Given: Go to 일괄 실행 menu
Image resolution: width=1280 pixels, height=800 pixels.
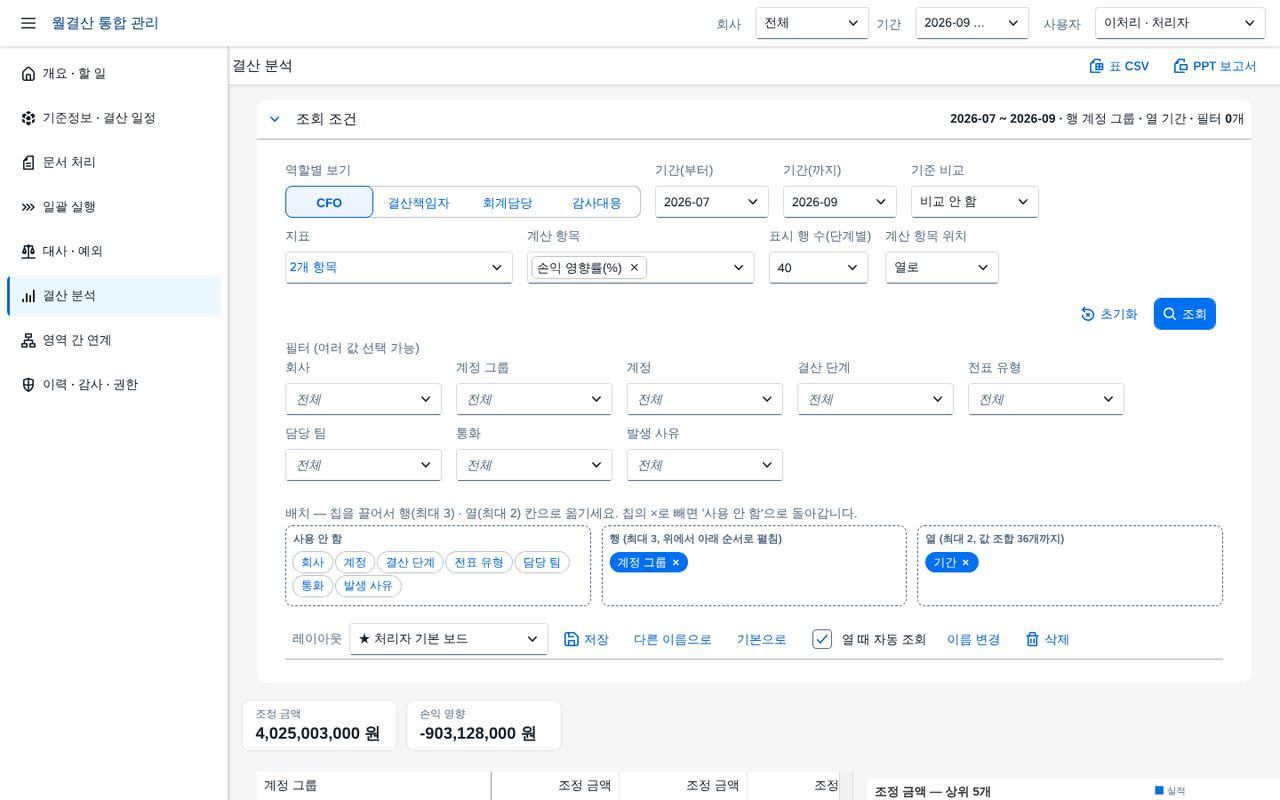Looking at the screenshot, I should (x=114, y=207).
